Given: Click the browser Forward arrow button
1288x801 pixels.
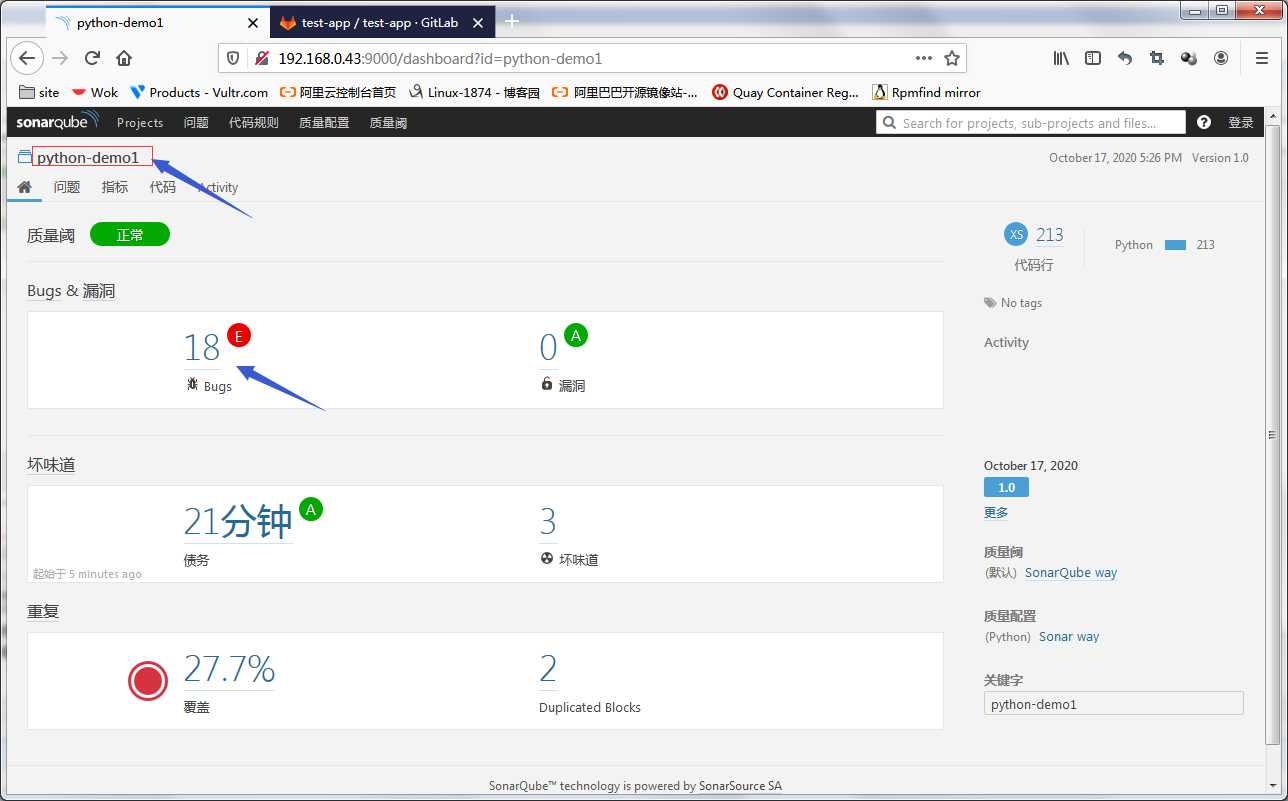Looking at the screenshot, I should pos(60,58).
